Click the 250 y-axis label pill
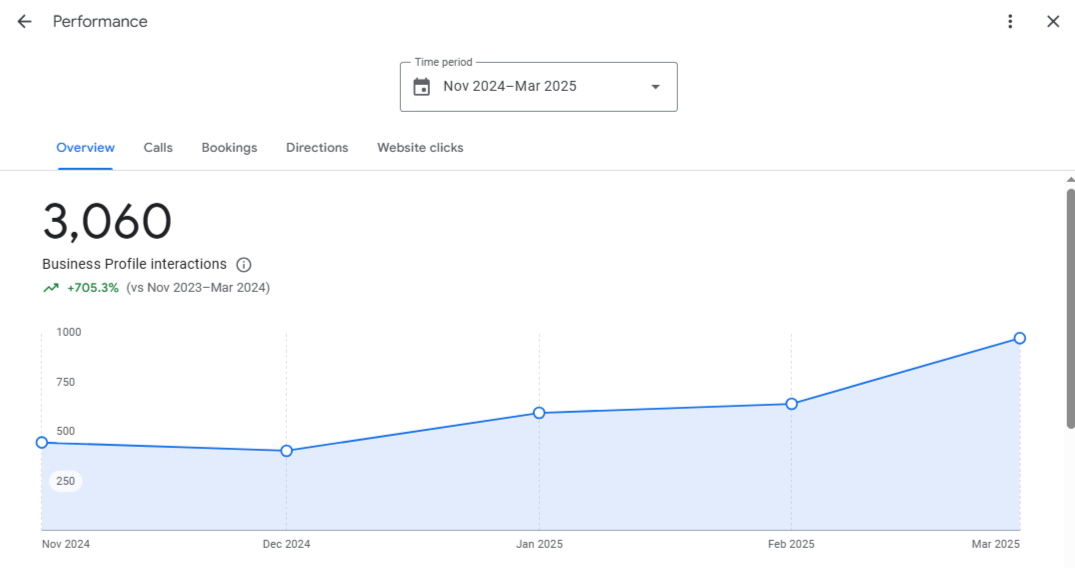Viewport: 1075px width, 568px height. click(x=66, y=481)
